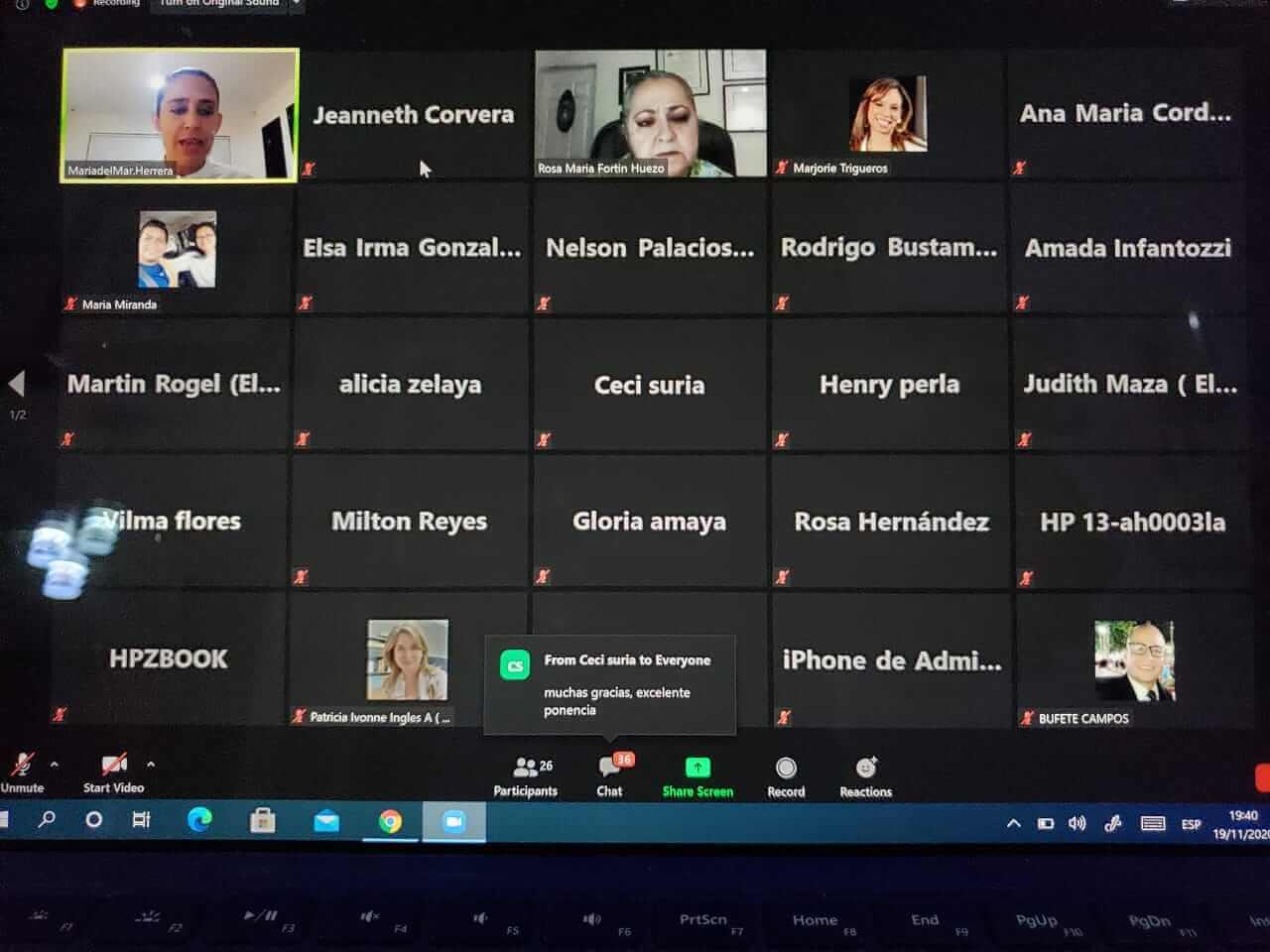
Task: Select the Nelson Palacios... tile
Action: pos(650,249)
